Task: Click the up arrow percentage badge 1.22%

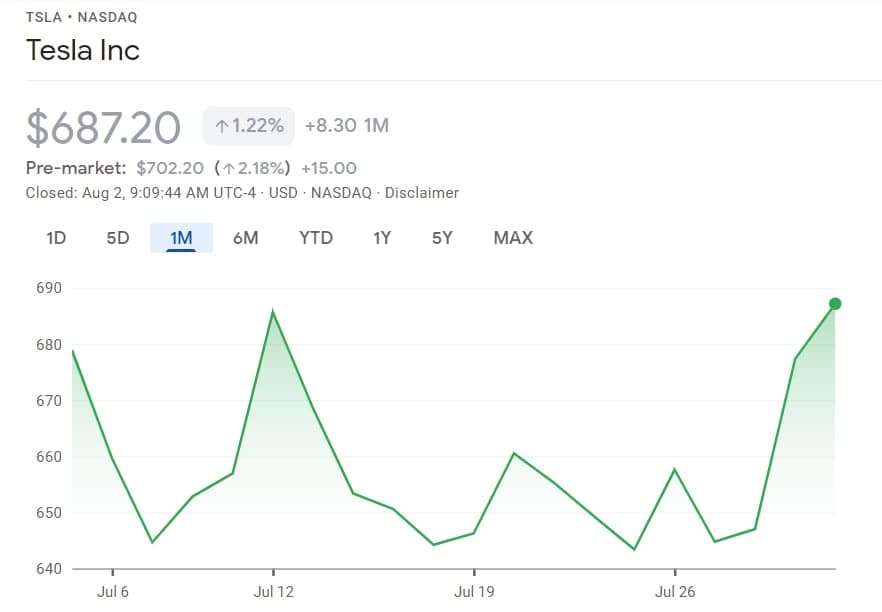Action: pos(249,126)
